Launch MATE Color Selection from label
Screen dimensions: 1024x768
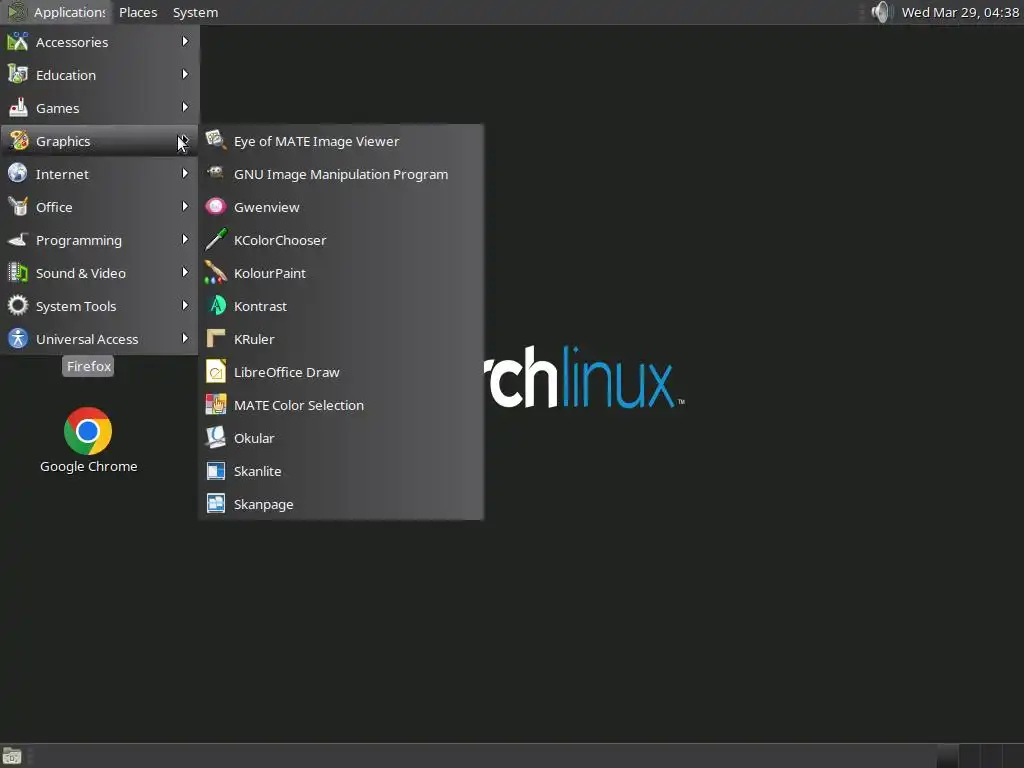point(298,405)
